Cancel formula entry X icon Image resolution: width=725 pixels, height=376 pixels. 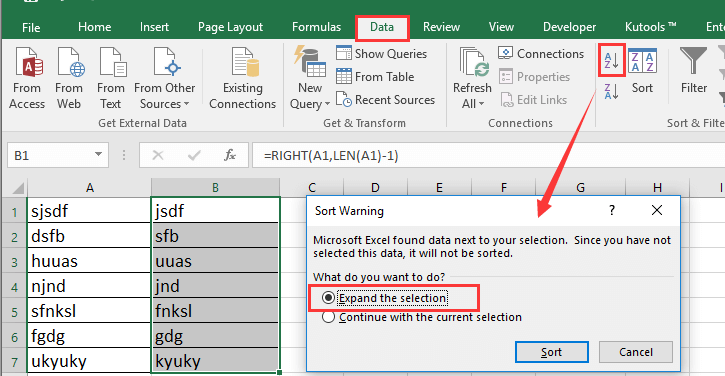158,155
